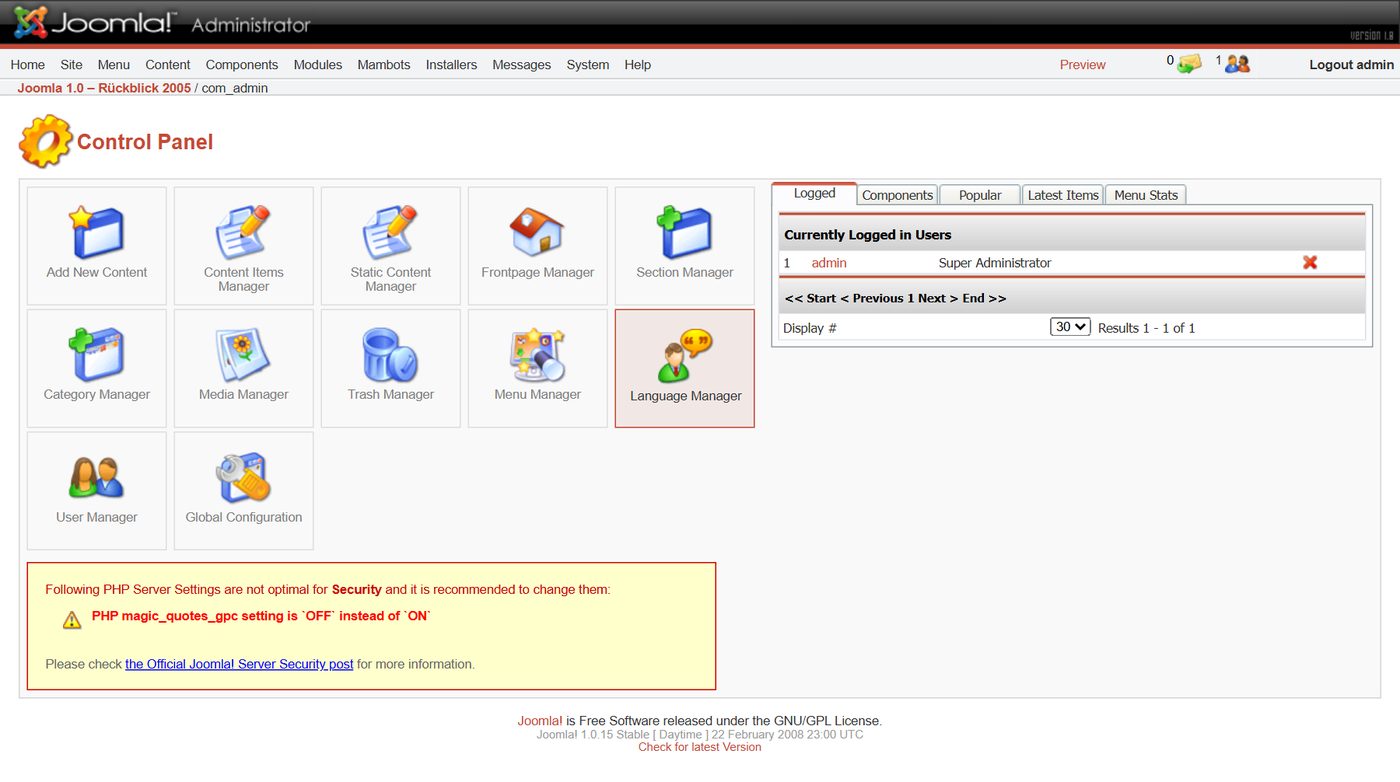Viewport: 1400px width, 782px height.
Task: Click the Start pagination link
Action: coord(821,298)
